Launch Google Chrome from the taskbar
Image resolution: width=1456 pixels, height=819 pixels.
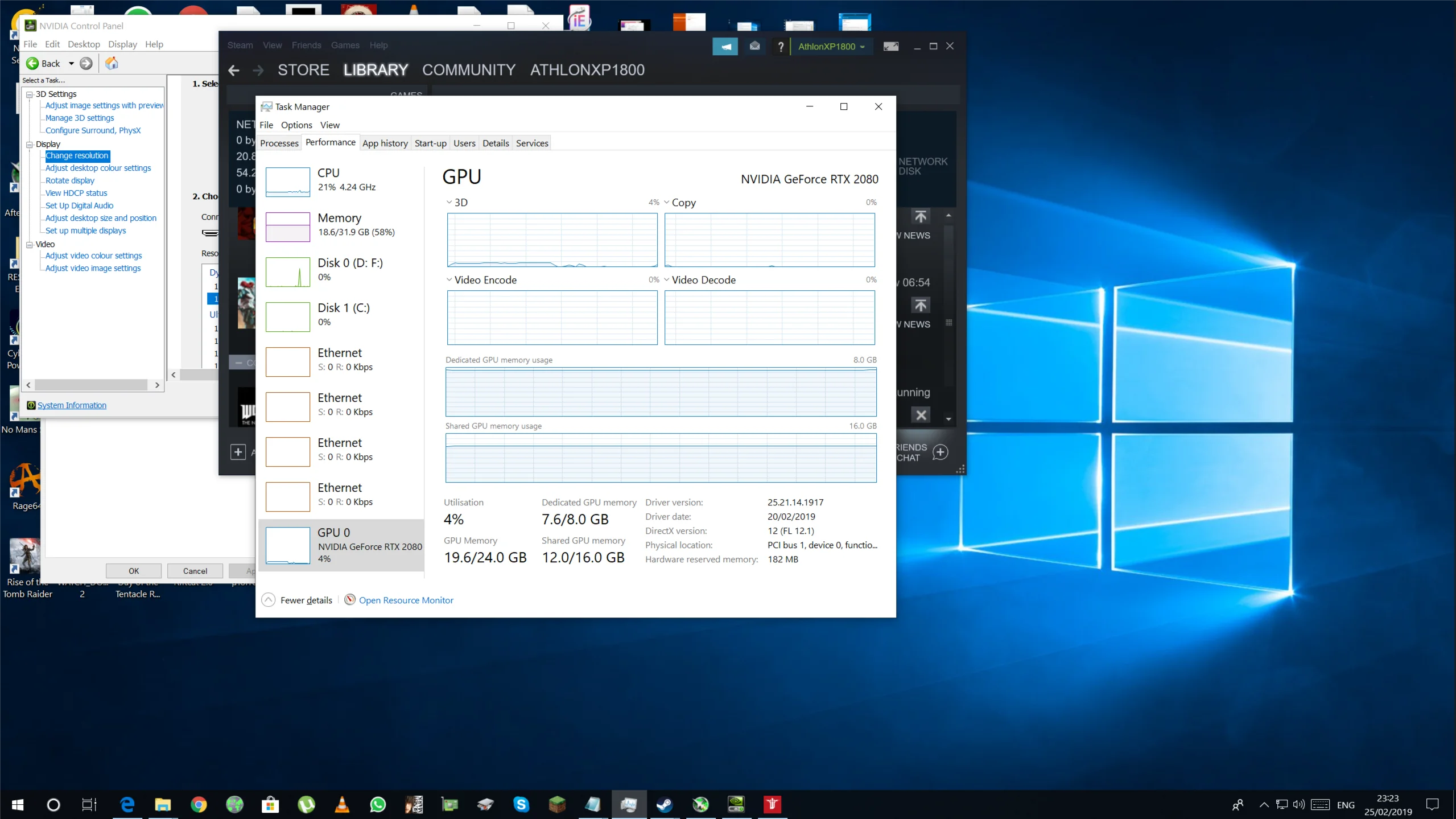point(199,804)
